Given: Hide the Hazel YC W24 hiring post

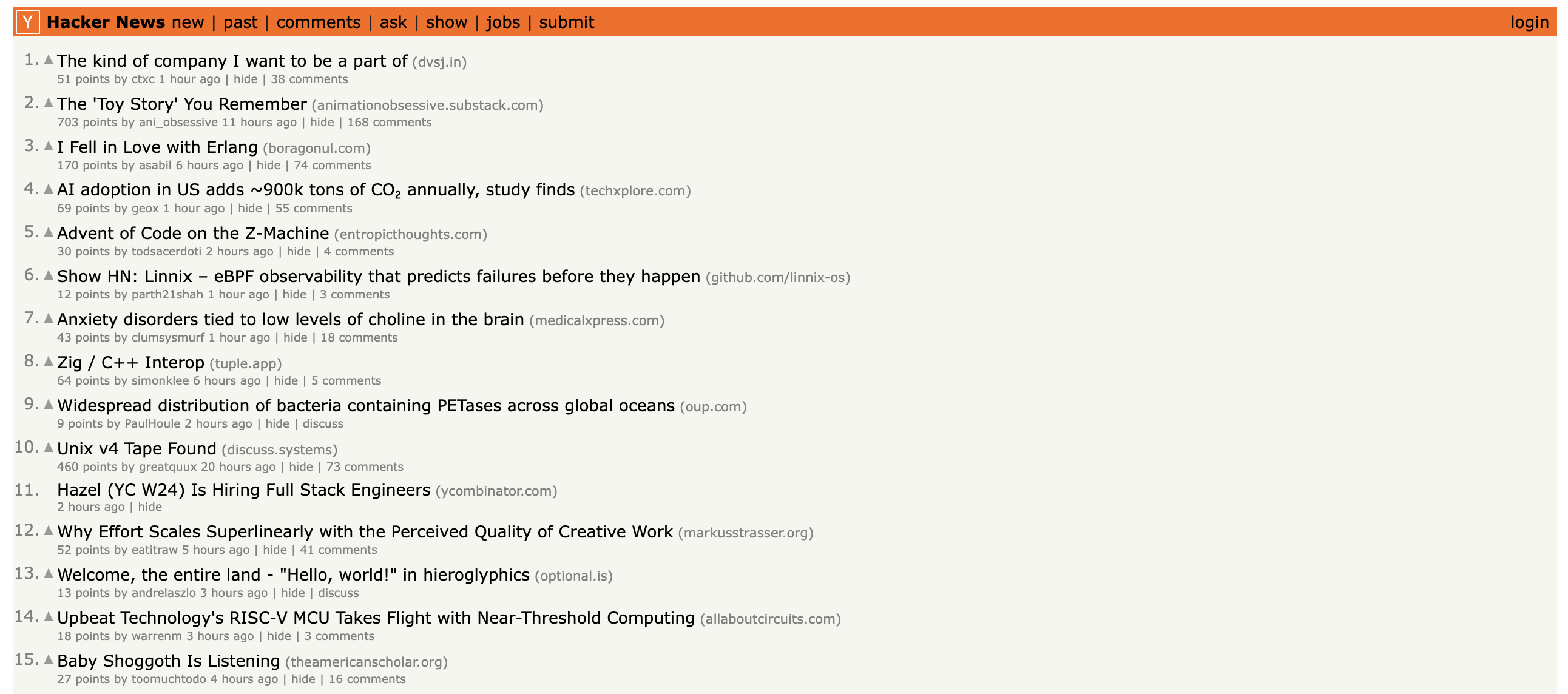Looking at the screenshot, I should pyautogui.click(x=150, y=507).
